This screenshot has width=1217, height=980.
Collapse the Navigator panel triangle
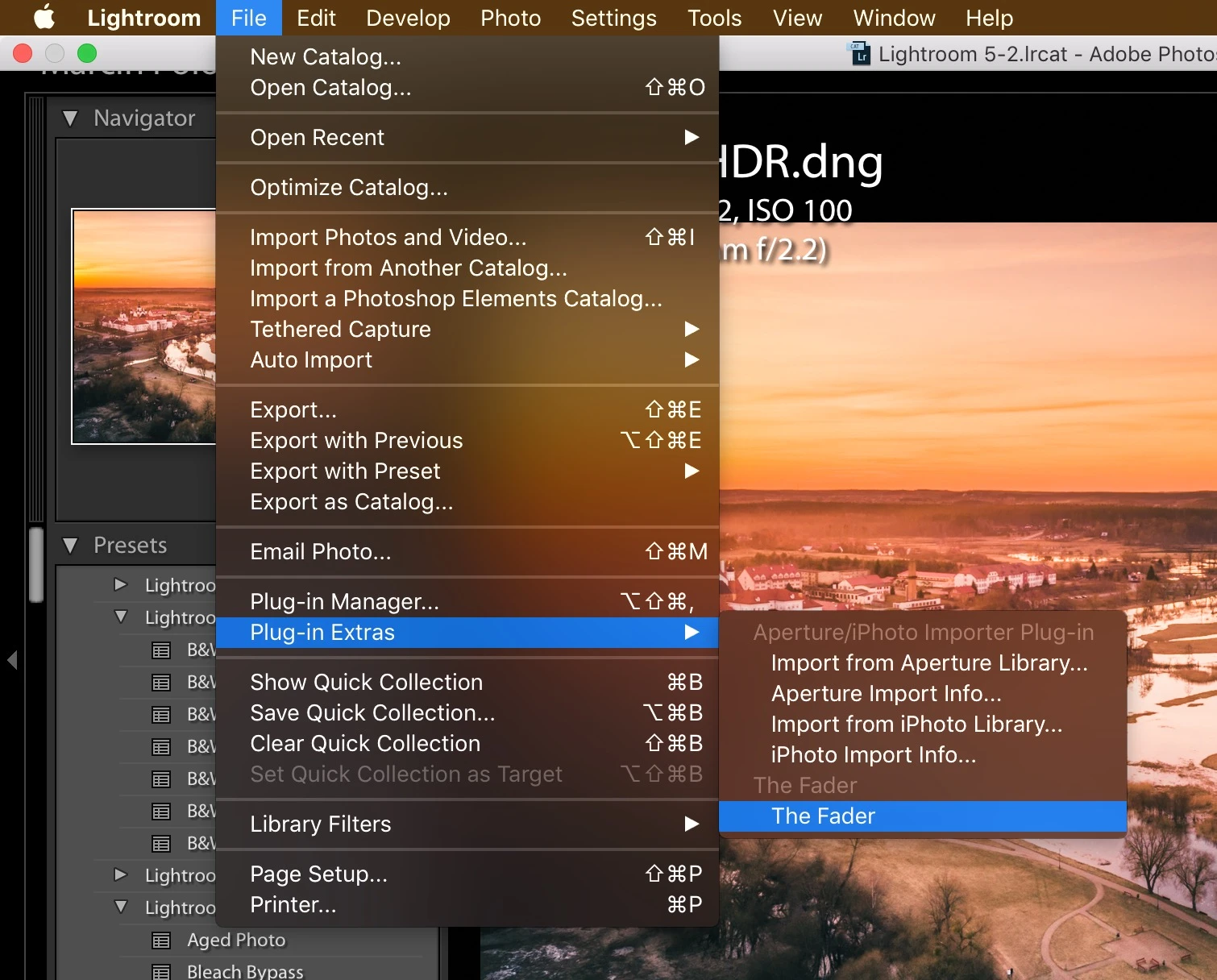point(70,118)
